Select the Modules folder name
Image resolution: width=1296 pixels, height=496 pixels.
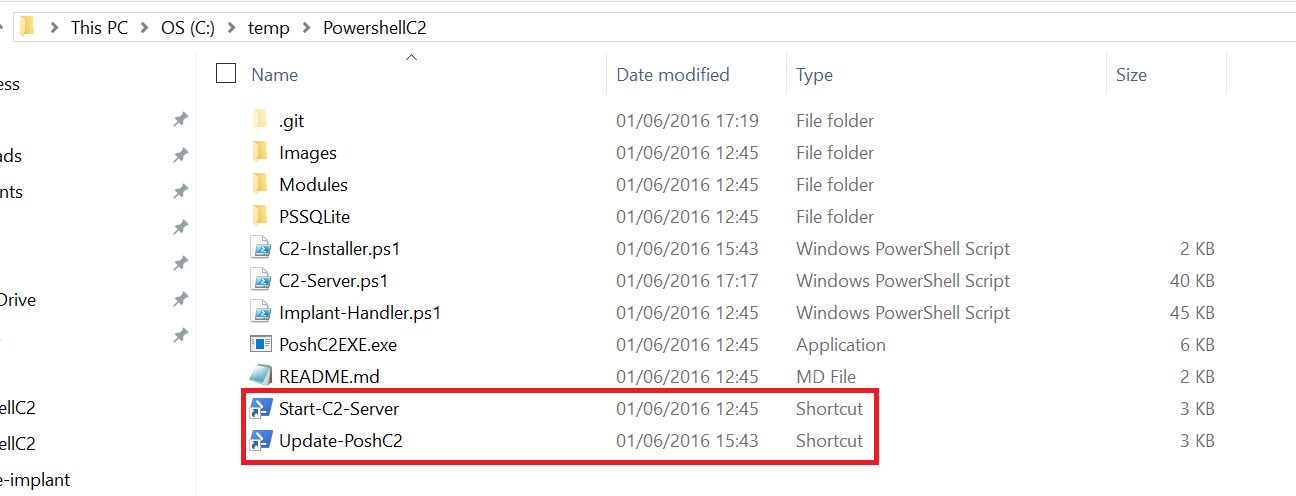(x=313, y=185)
